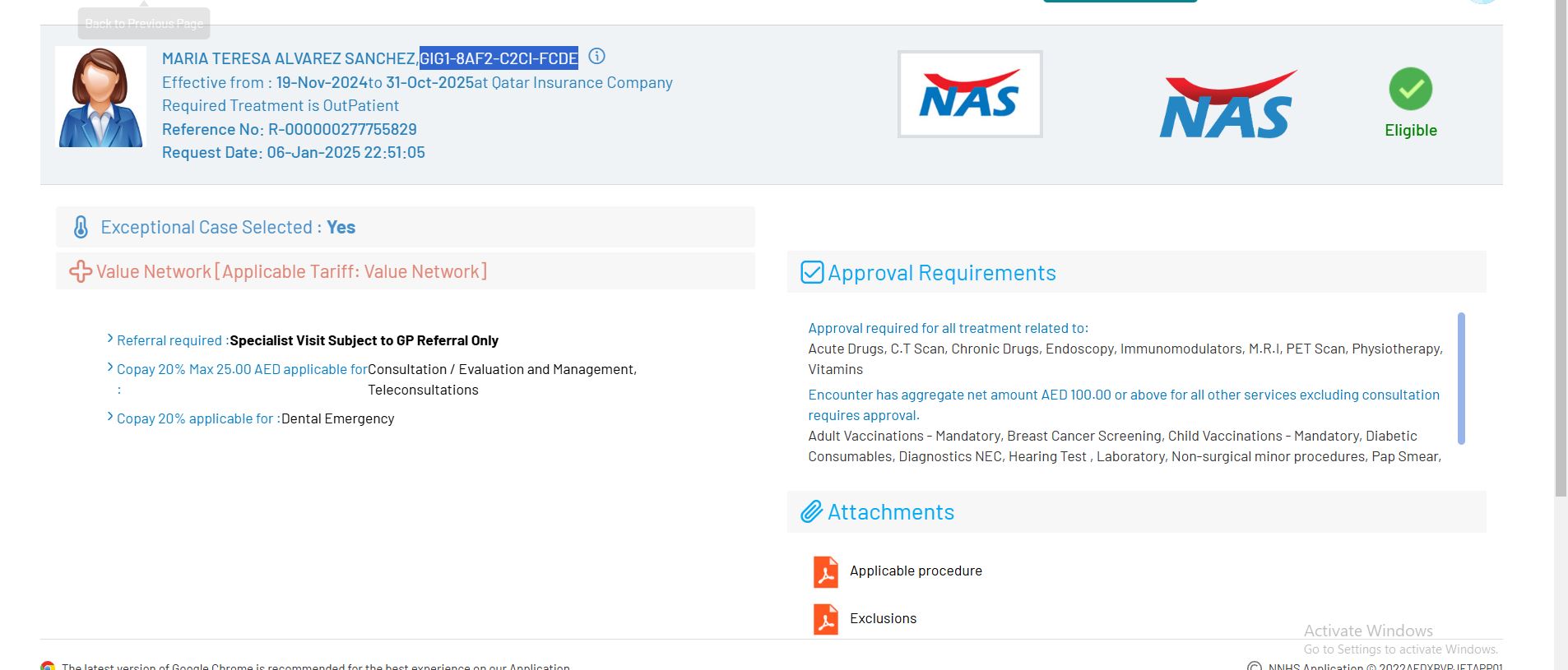
Task: Click Specialist Visit Subject to GP Referral Only
Action: 364,340
